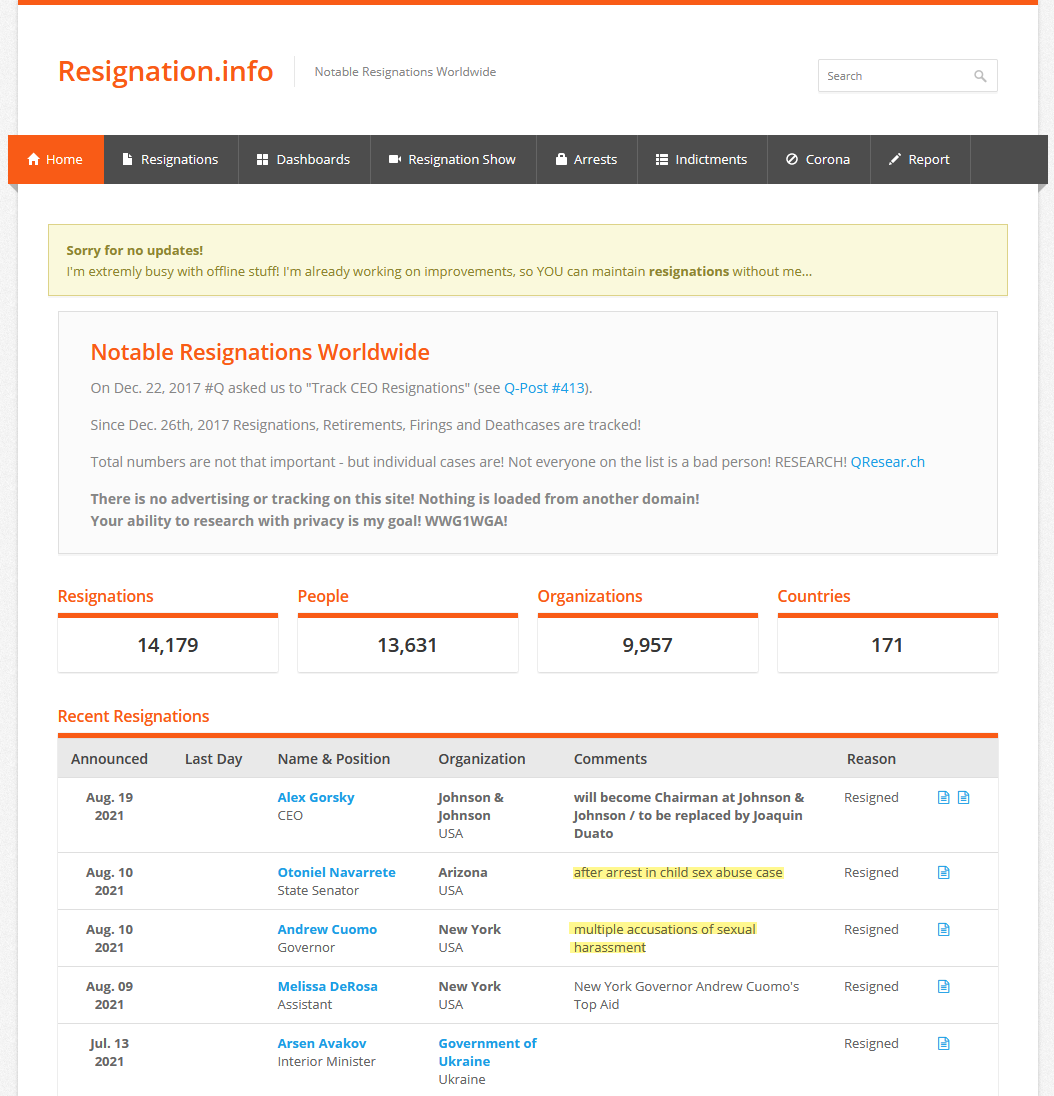1054x1096 pixels.
Task: Click the Recent Resignations heading
Action: click(x=133, y=716)
